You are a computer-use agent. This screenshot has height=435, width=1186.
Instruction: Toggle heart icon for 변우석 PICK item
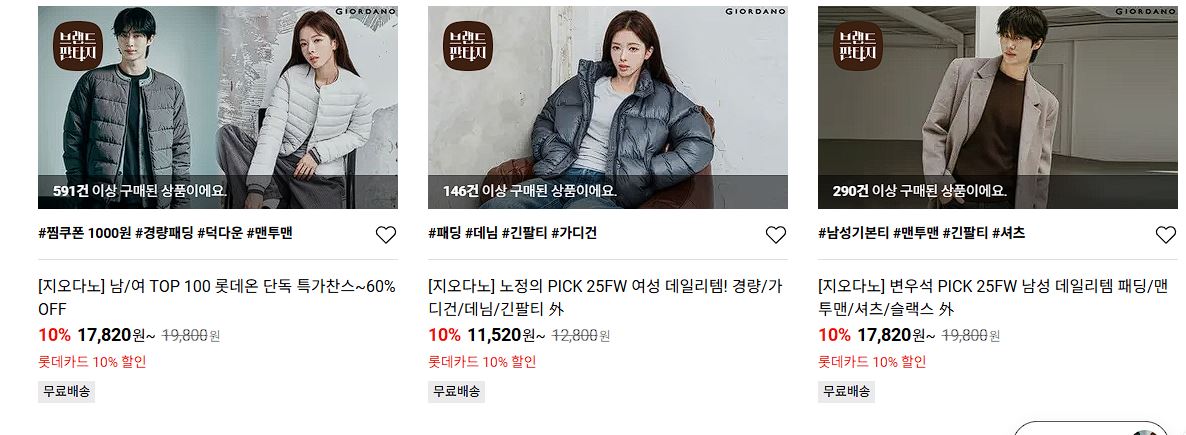click(1166, 235)
